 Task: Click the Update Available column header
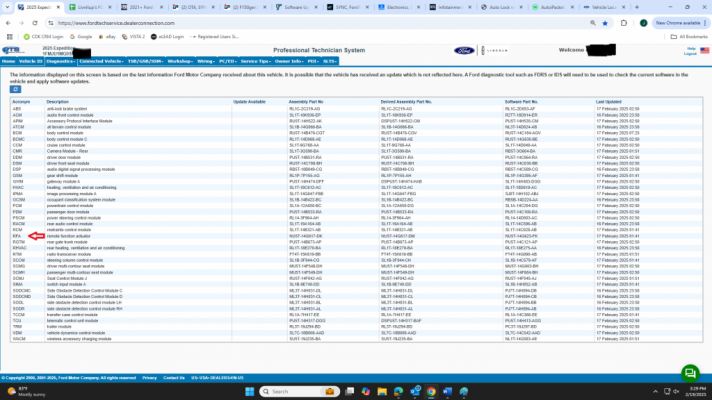click(249, 102)
